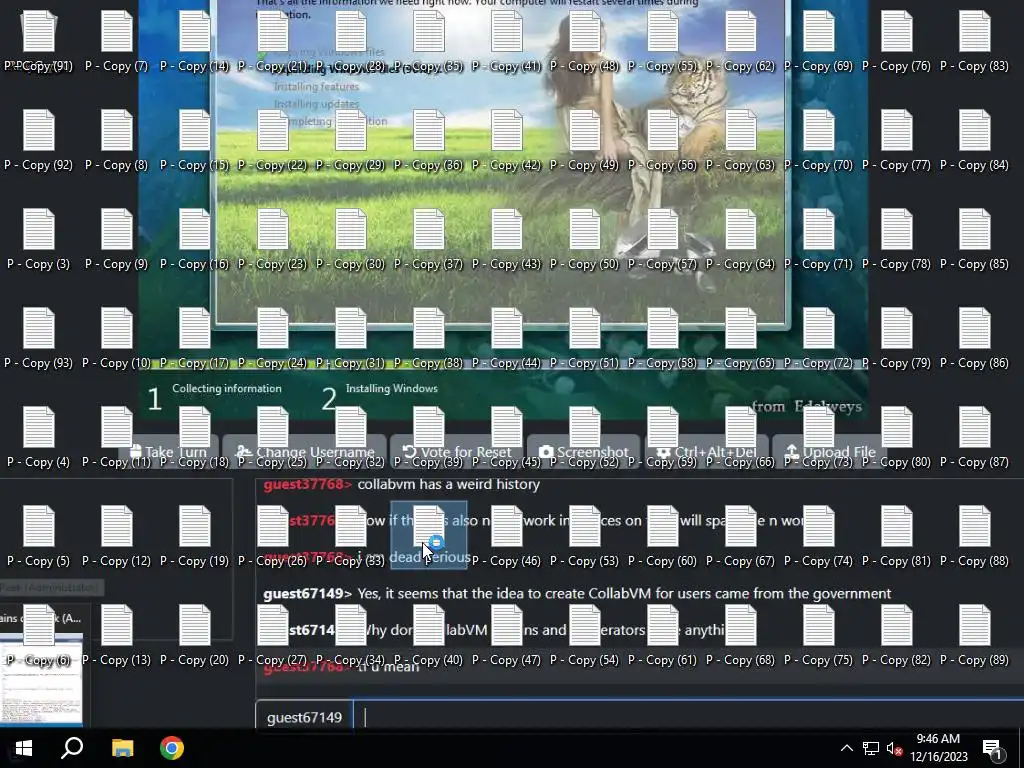Select the P - Copy (87) file
Viewport: 1024px width, 768px height.
(x=974, y=438)
